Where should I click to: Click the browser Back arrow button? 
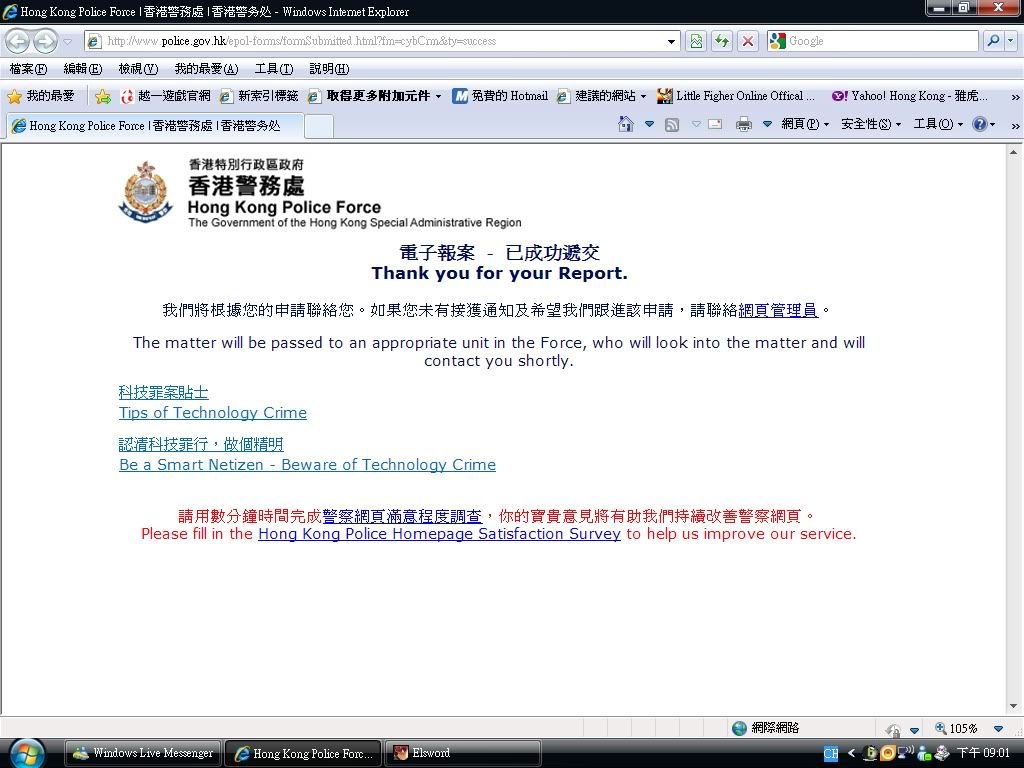click(18, 41)
